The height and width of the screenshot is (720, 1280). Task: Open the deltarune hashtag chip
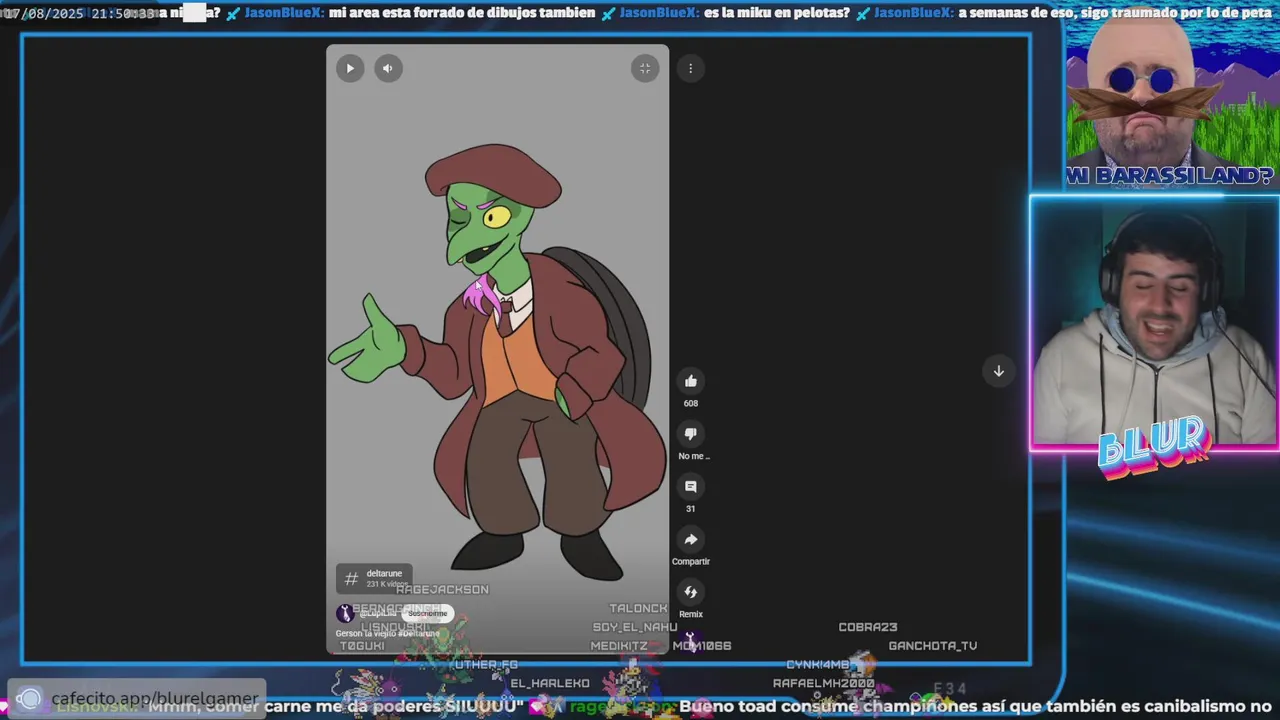point(374,578)
